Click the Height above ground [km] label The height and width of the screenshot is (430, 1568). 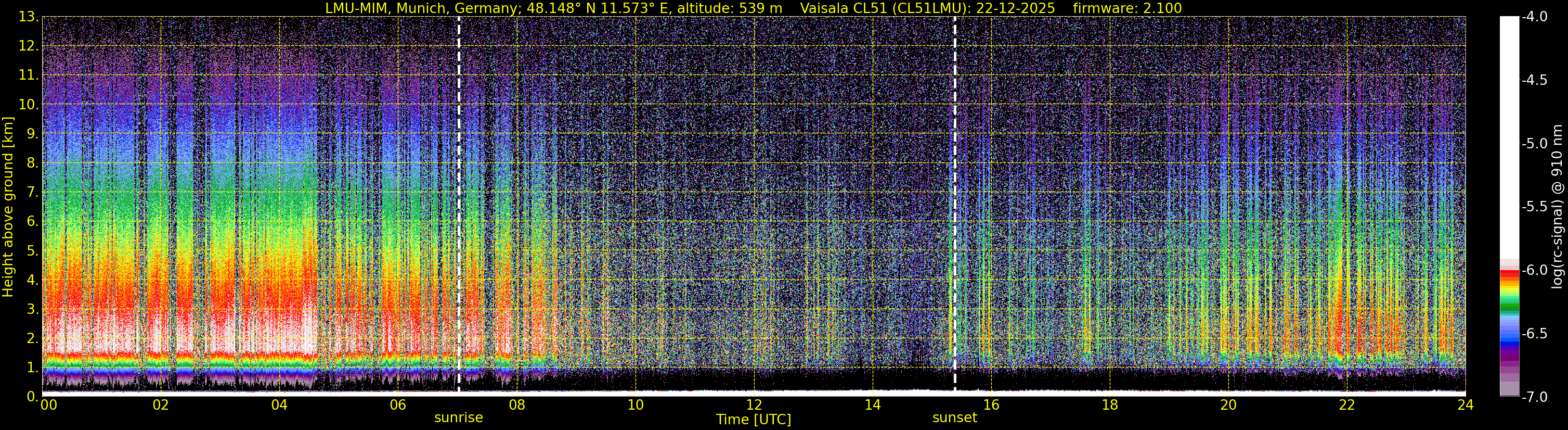pyautogui.click(x=8, y=207)
